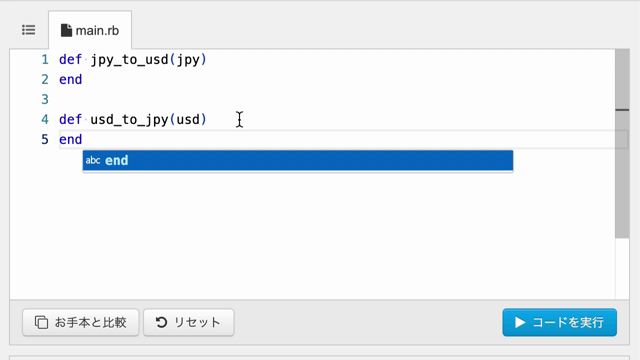Click the reset arrow icon
Image resolution: width=640 pixels, height=360 pixels.
coord(162,322)
